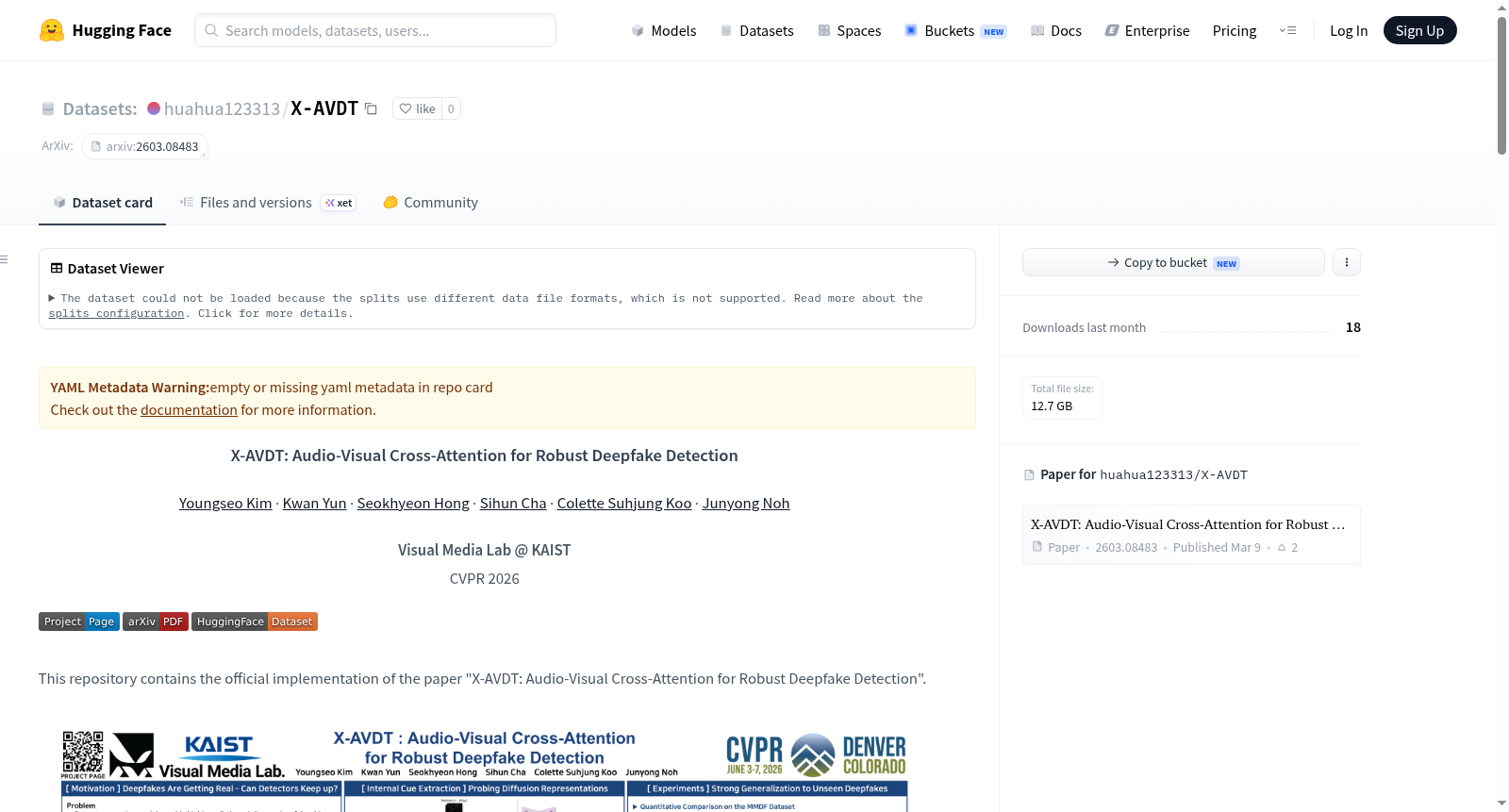Click the page vertical scrollbar

click(1501, 85)
